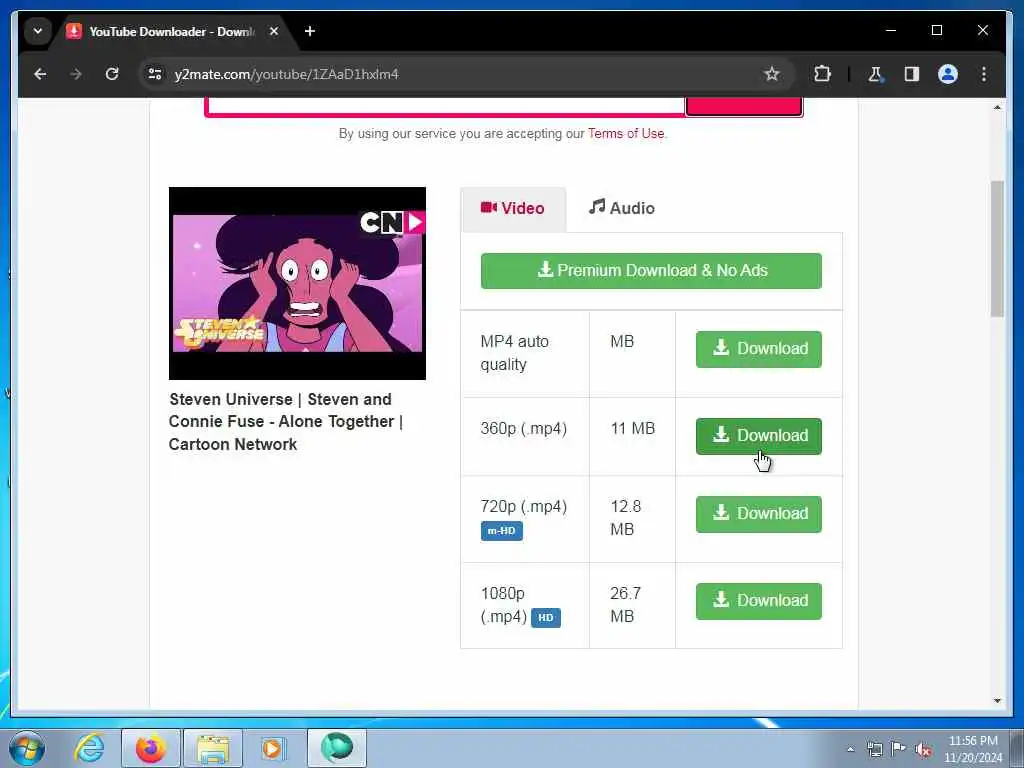This screenshot has height=768, width=1024.
Task: Click the browser forward arrow
Action: tap(76, 74)
